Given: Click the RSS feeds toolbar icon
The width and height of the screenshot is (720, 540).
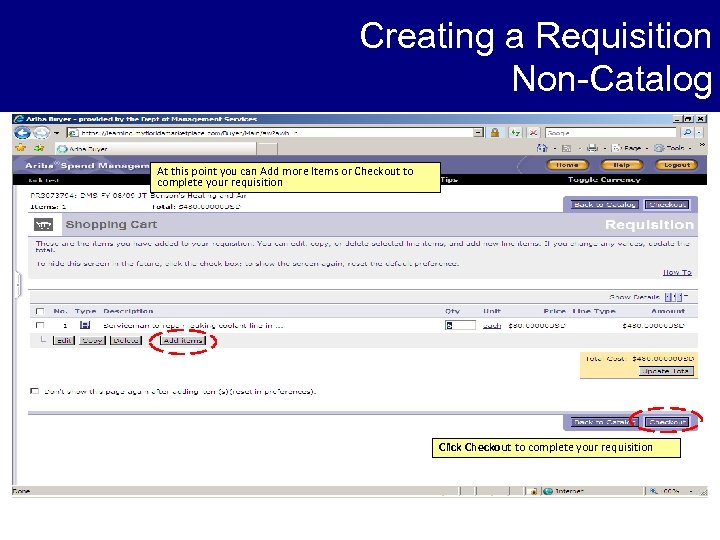Looking at the screenshot, I should (567, 148).
